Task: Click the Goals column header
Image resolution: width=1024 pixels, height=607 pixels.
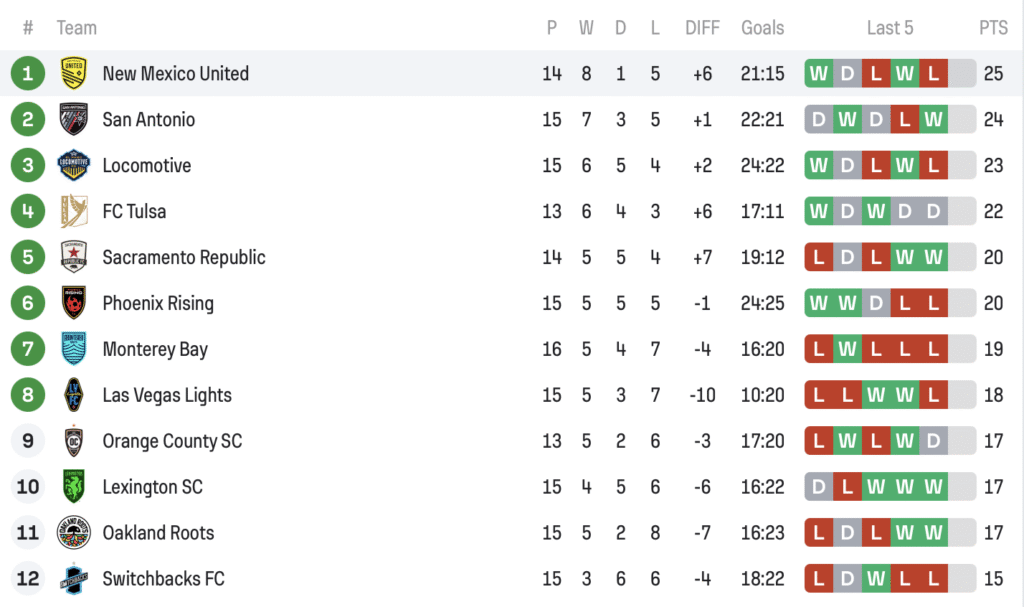Action: click(x=762, y=27)
